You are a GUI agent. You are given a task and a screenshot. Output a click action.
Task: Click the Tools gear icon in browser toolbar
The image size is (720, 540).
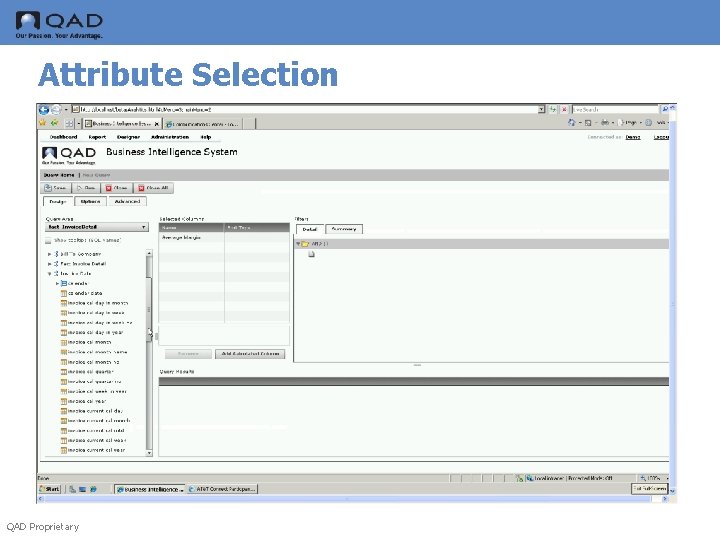(648, 123)
